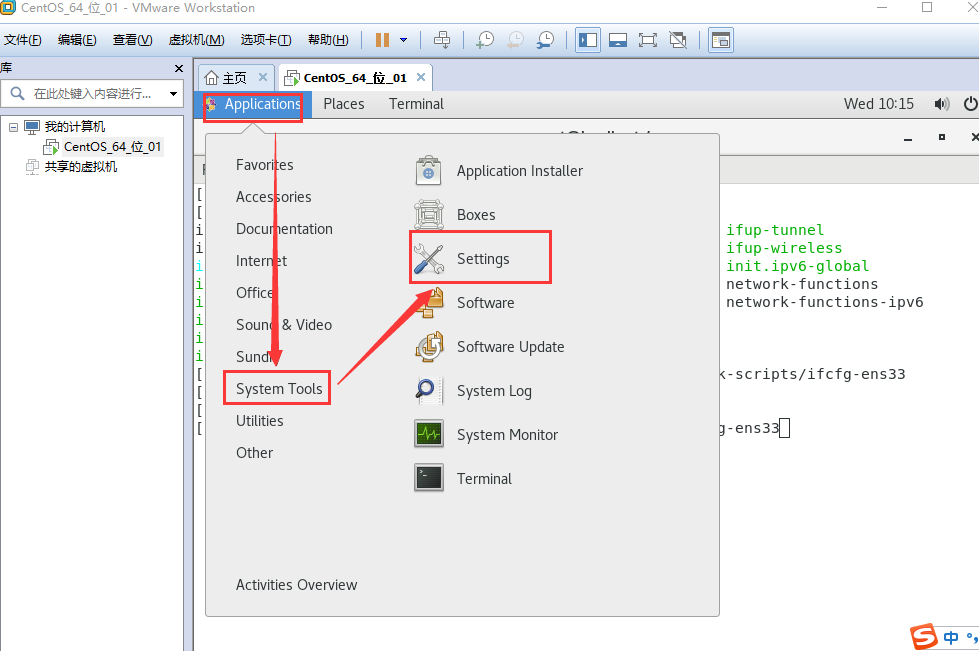Click ifup-tunnel in the terminal output
Viewport: 979px width, 651px height.
(x=775, y=230)
